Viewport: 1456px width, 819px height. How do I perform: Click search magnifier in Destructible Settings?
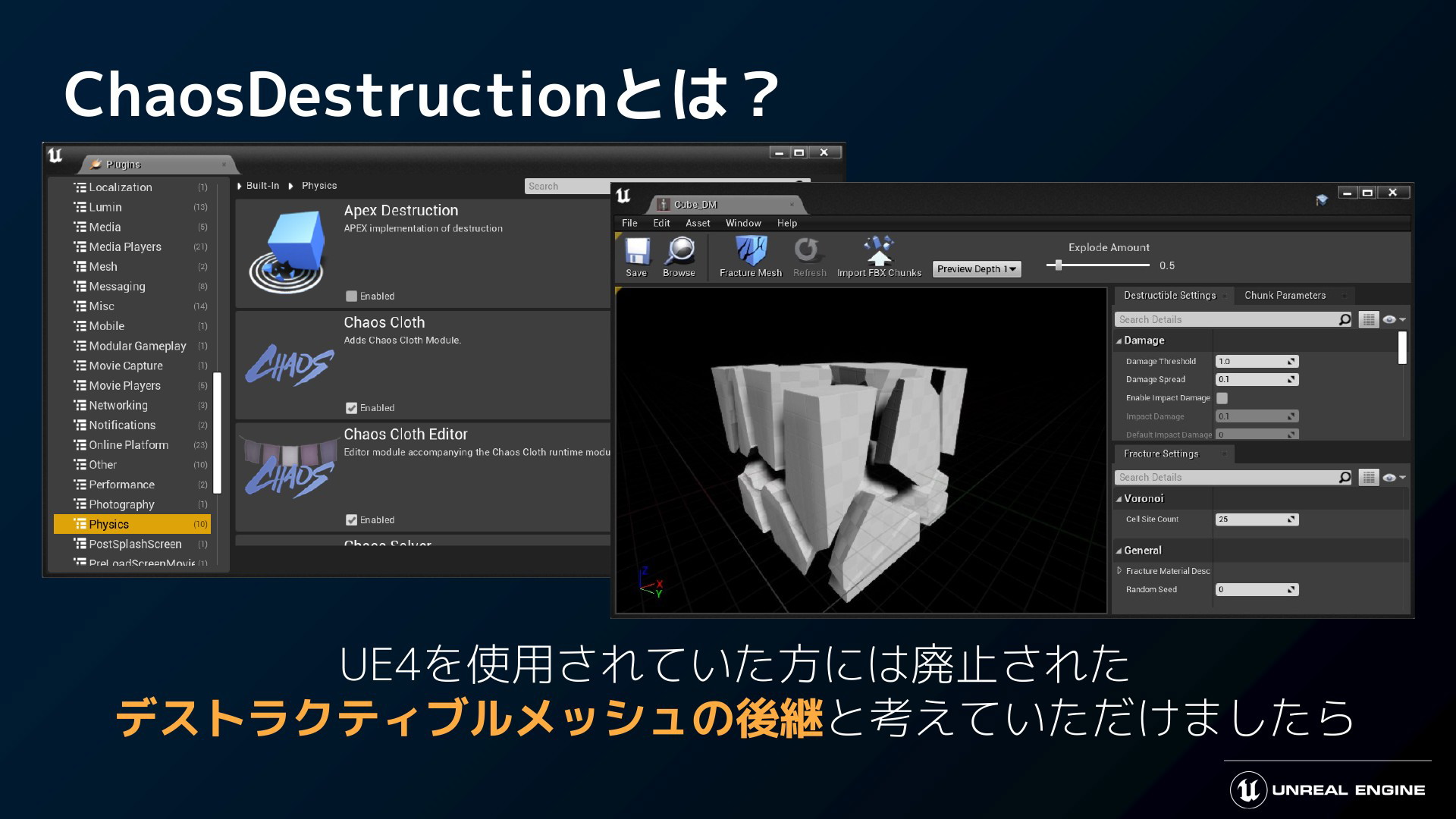click(1345, 319)
